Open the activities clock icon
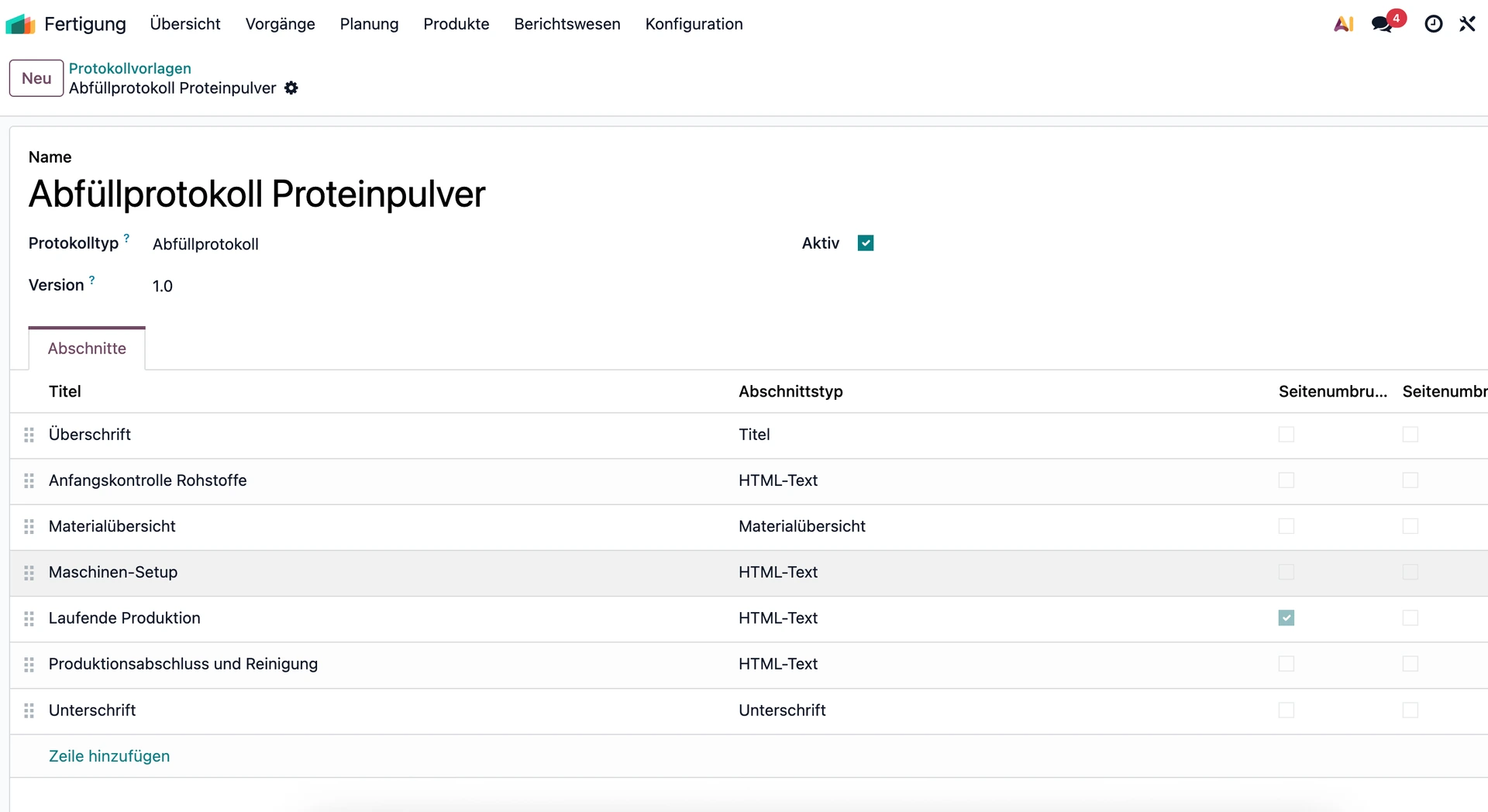Screen dimensions: 1488x812 (x=1434, y=24)
